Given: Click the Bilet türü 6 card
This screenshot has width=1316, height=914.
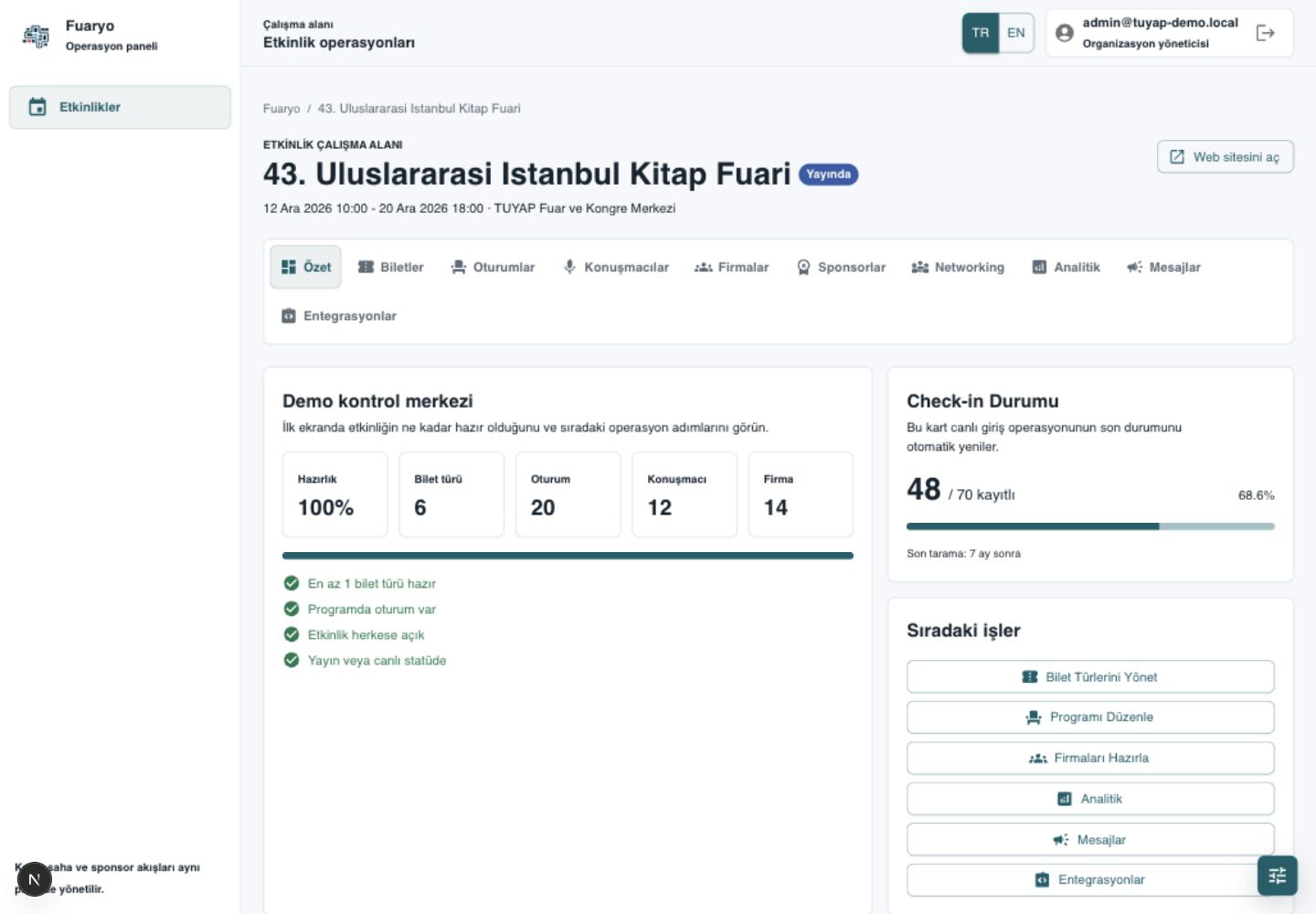Looking at the screenshot, I should coord(451,494).
